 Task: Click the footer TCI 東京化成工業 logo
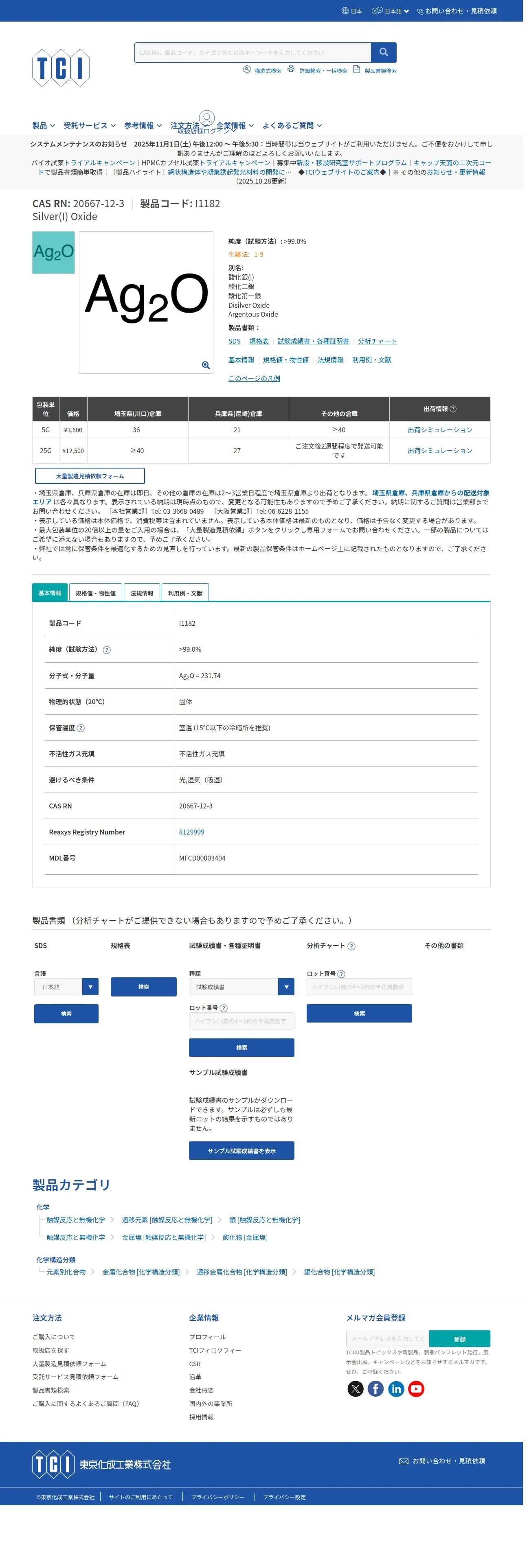[x=102, y=1464]
